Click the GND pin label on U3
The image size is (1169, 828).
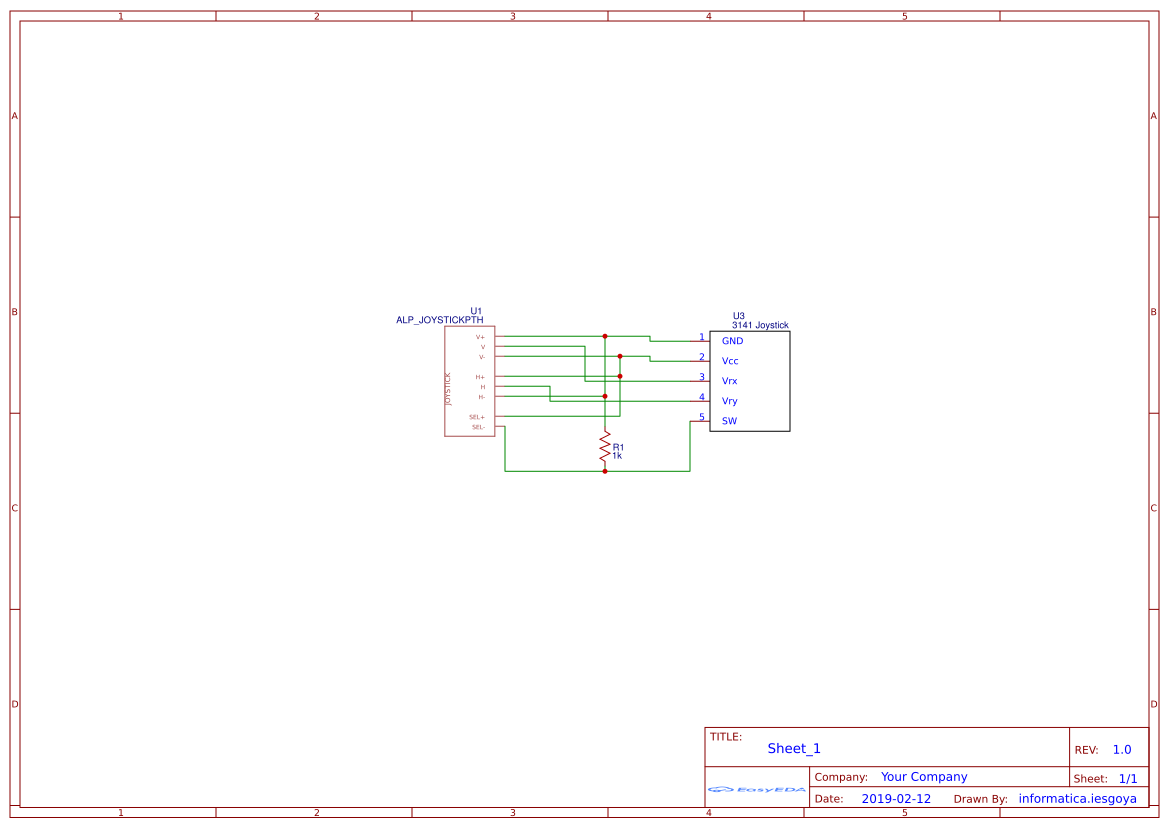click(732, 341)
